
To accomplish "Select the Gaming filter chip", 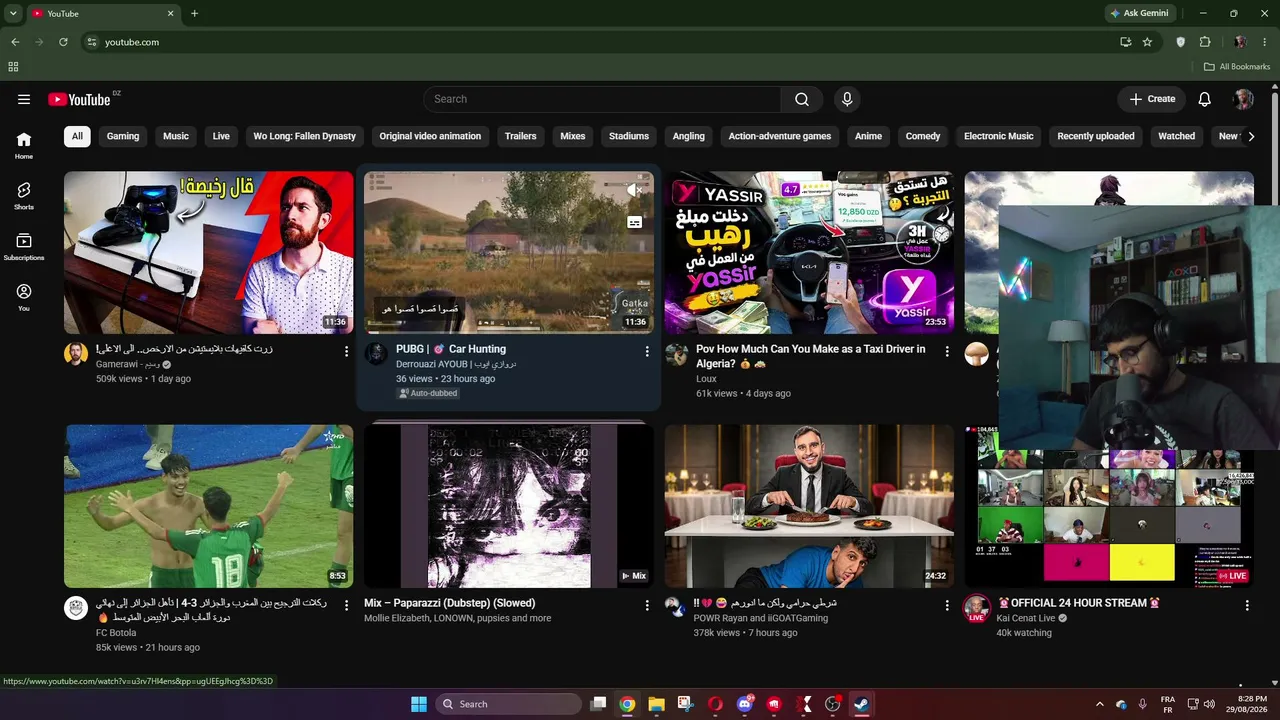I will 123,136.
